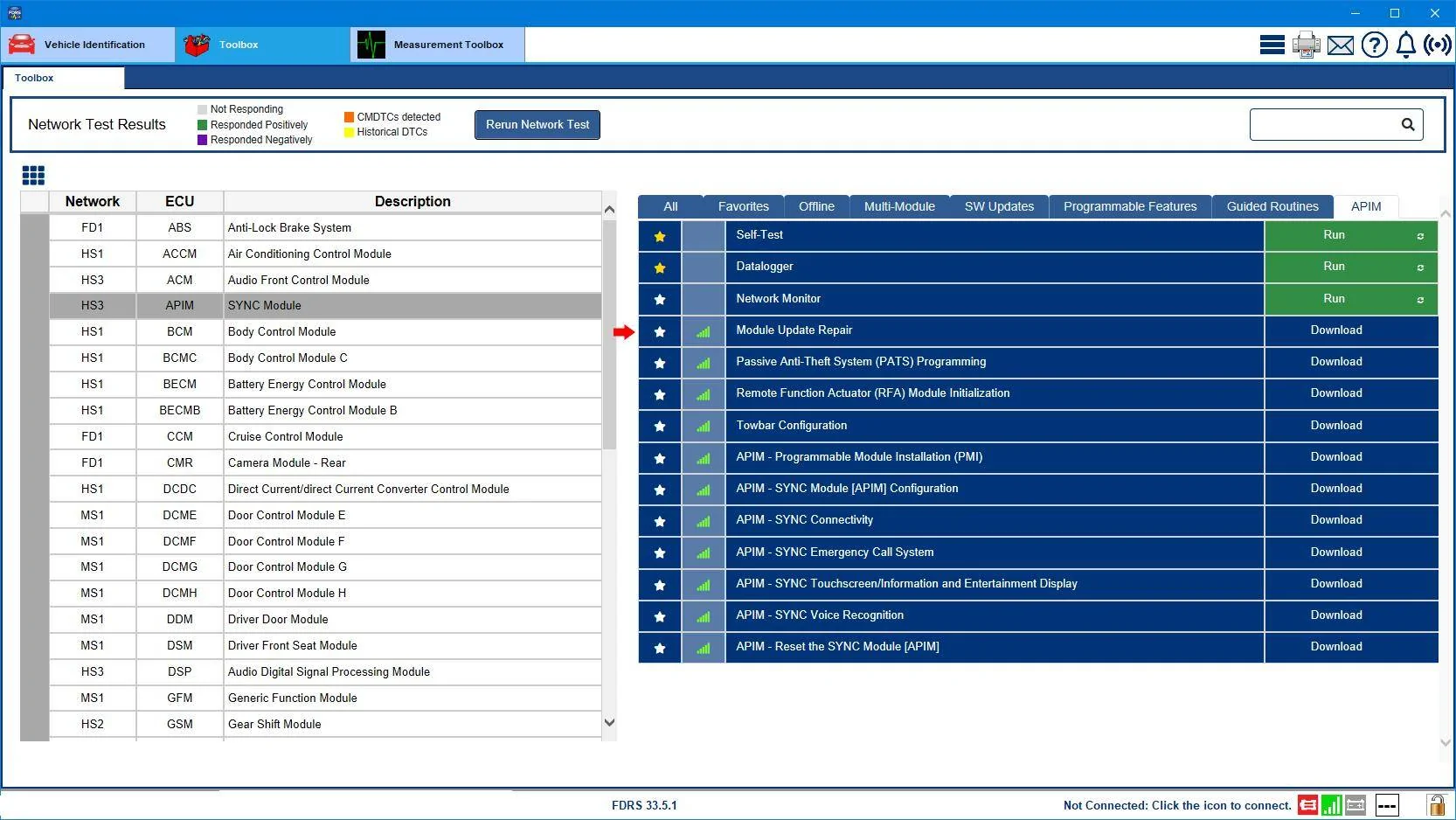Click the ECU list vertical scrollbar thumb
The image size is (1456, 820).
pos(609,336)
